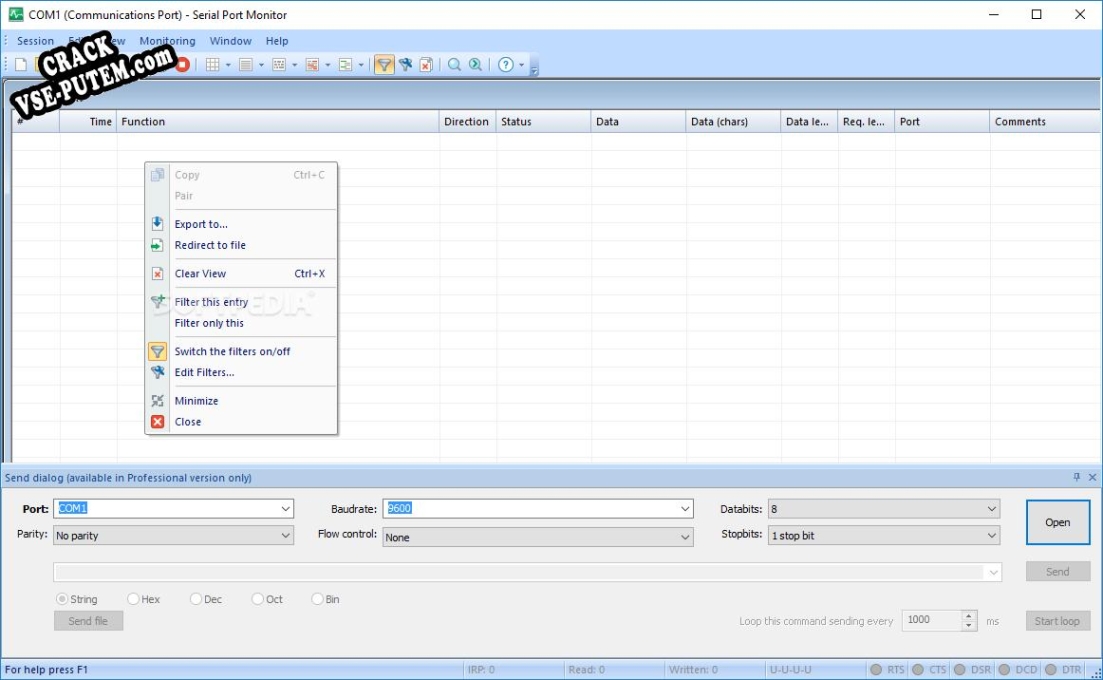The image size is (1103, 680).
Task: Open dropdown arrow beside Line view icon
Action: pos(261,65)
